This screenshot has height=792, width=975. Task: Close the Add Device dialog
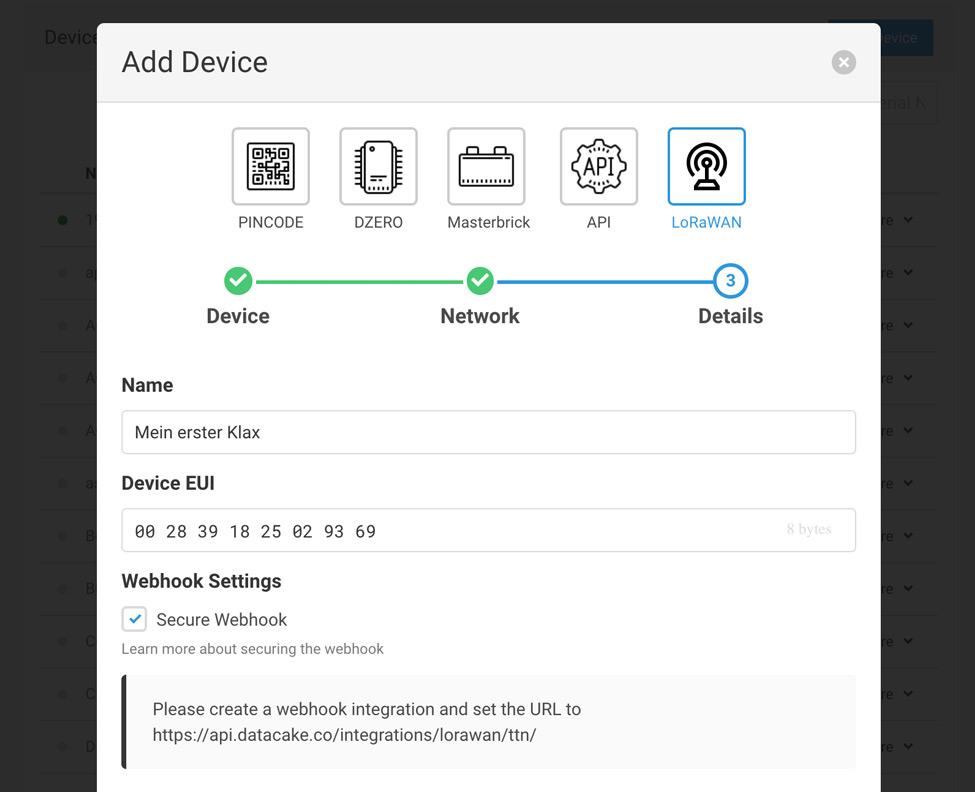tap(843, 63)
